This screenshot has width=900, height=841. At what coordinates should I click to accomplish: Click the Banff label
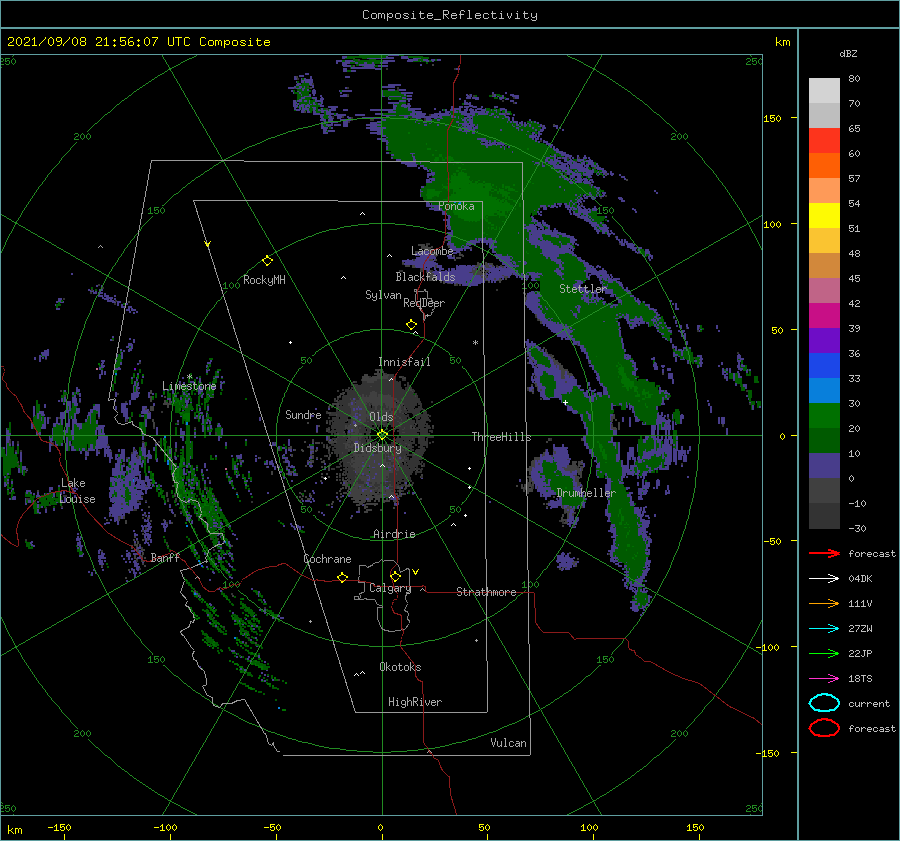coord(165,557)
